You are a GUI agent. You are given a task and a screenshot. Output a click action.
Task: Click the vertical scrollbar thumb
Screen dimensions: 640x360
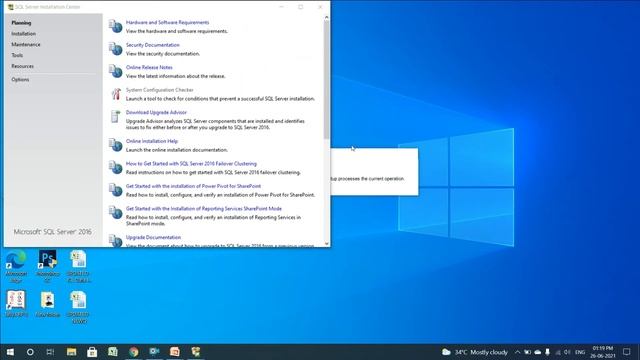click(327, 80)
